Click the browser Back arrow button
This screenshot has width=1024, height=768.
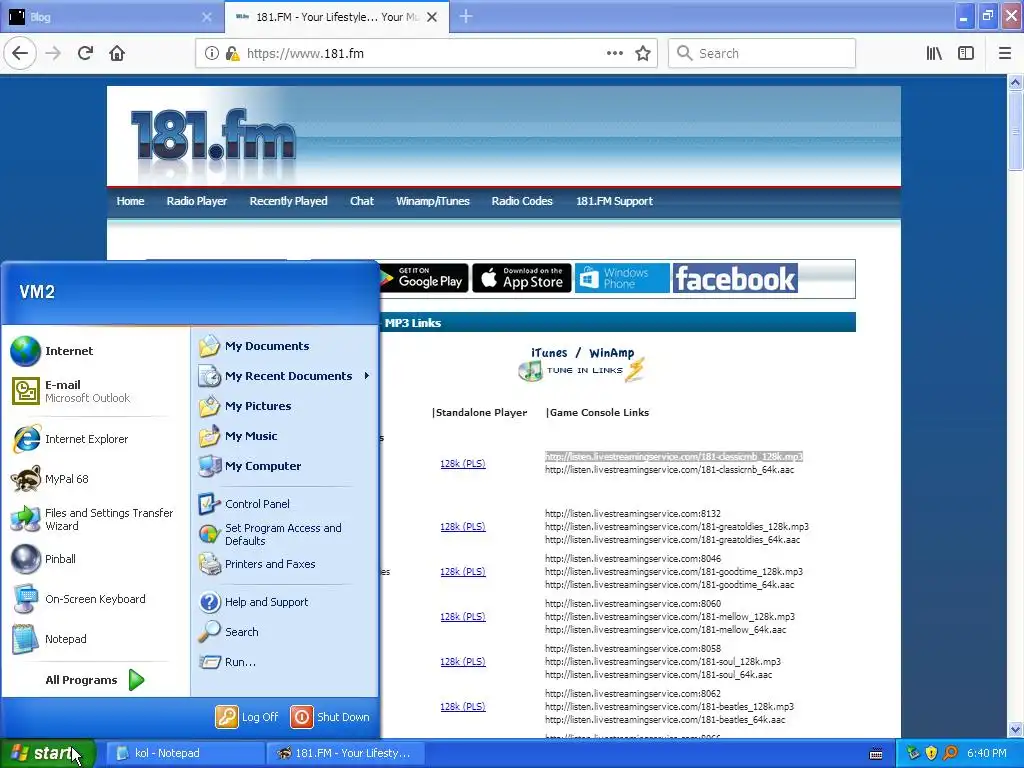pyautogui.click(x=20, y=53)
